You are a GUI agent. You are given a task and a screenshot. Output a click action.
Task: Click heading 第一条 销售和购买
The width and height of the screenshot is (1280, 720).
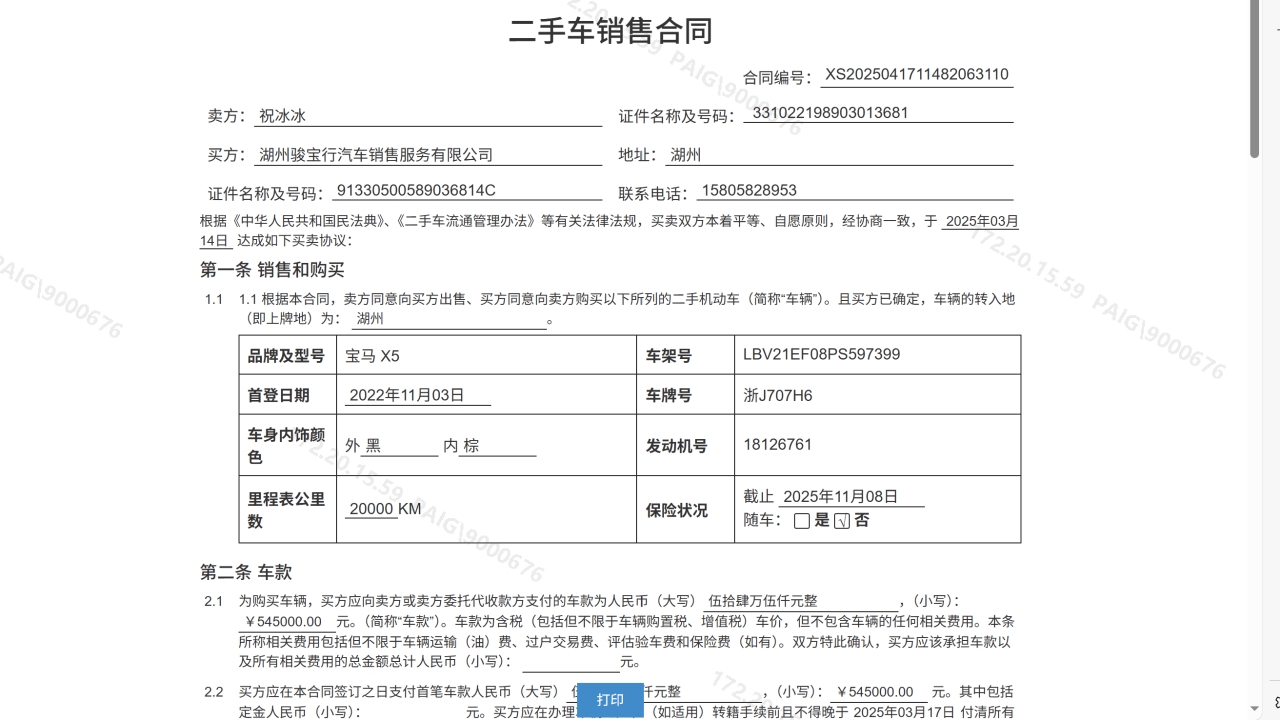coord(273,270)
